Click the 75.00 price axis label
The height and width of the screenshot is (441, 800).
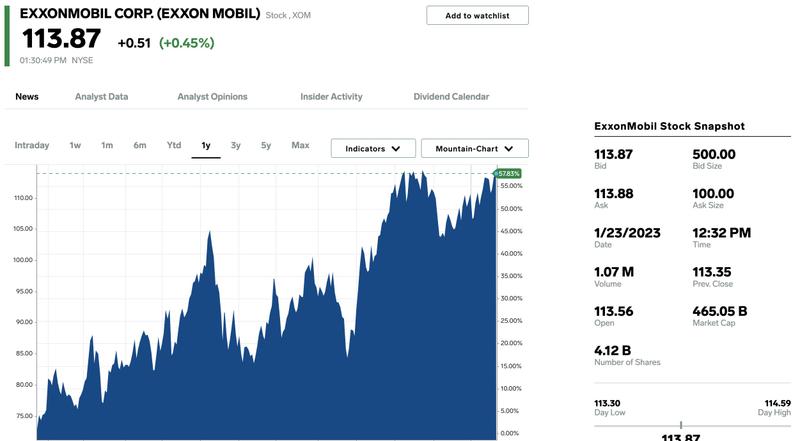tap(24, 416)
